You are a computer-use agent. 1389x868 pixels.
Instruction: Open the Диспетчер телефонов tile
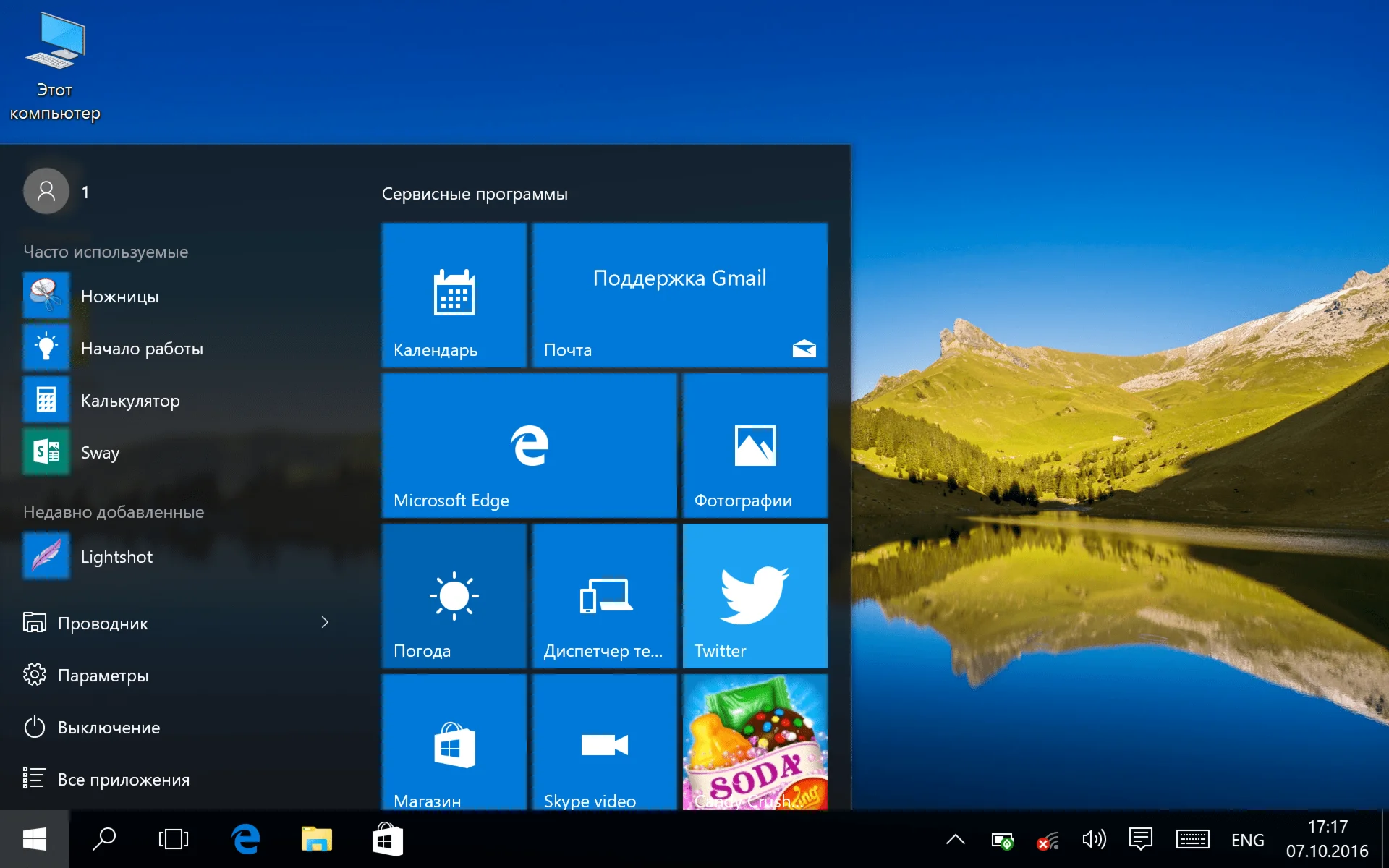604,596
